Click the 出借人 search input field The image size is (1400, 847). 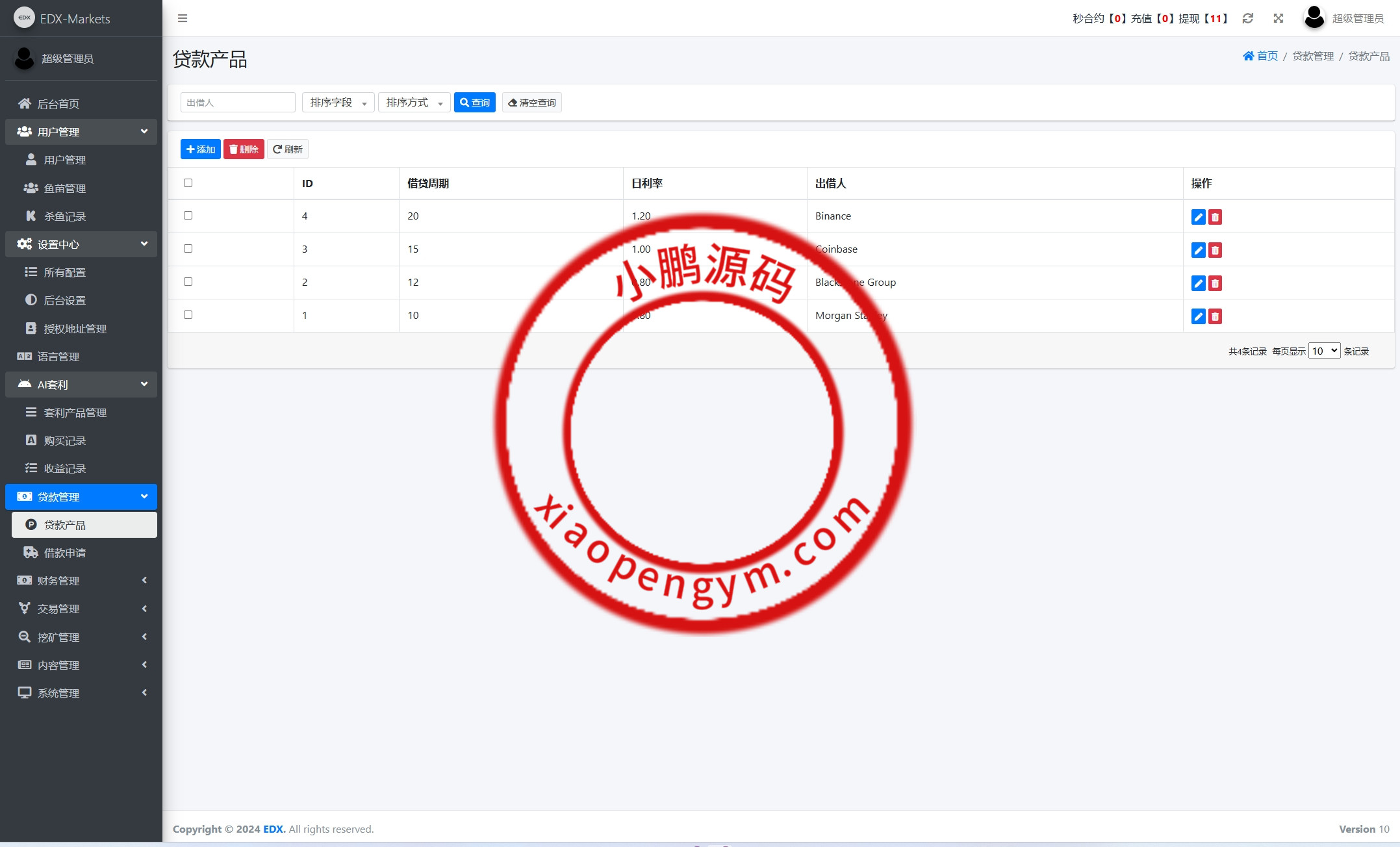coord(238,103)
